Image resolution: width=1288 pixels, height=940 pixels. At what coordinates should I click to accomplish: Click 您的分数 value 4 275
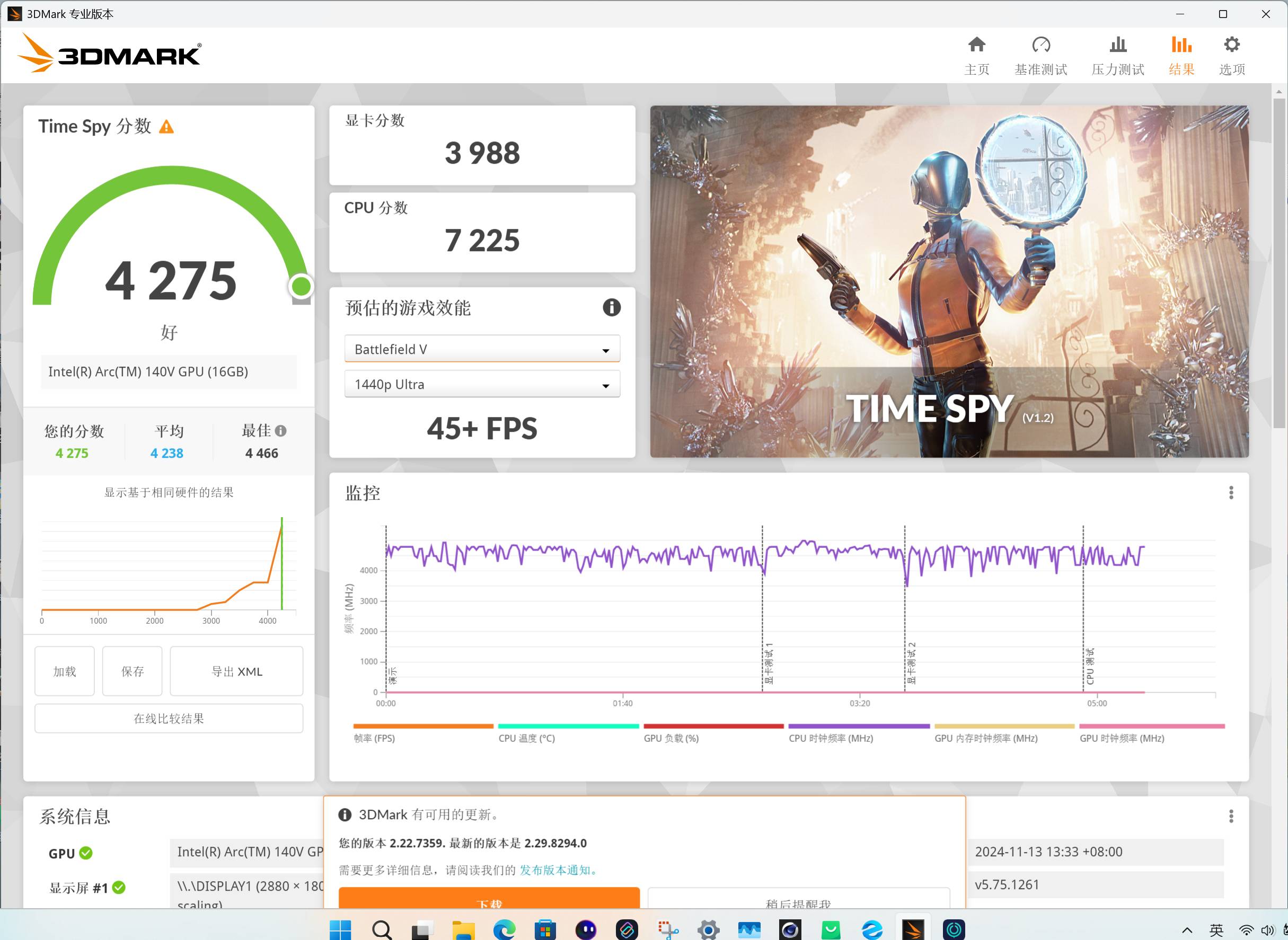click(x=72, y=453)
